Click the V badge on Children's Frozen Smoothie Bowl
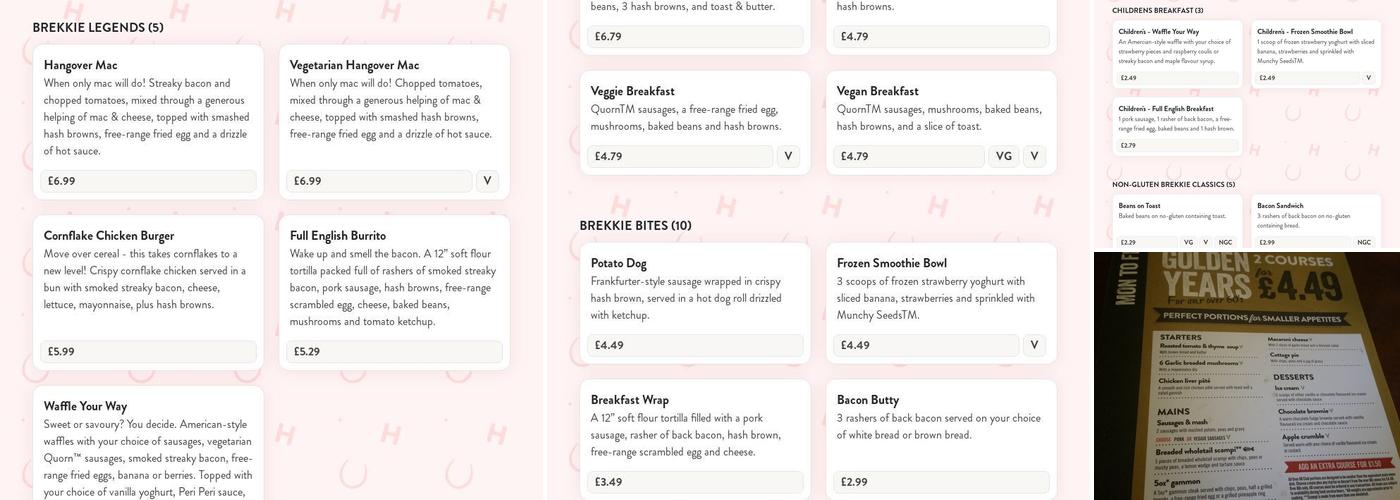Image resolution: width=1400 pixels, height=500 pixels. (1368, 78)
